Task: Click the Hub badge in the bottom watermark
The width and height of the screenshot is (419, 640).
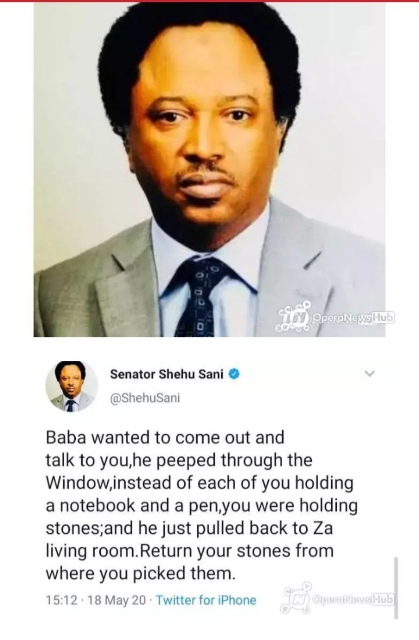Action: point(385,599)
